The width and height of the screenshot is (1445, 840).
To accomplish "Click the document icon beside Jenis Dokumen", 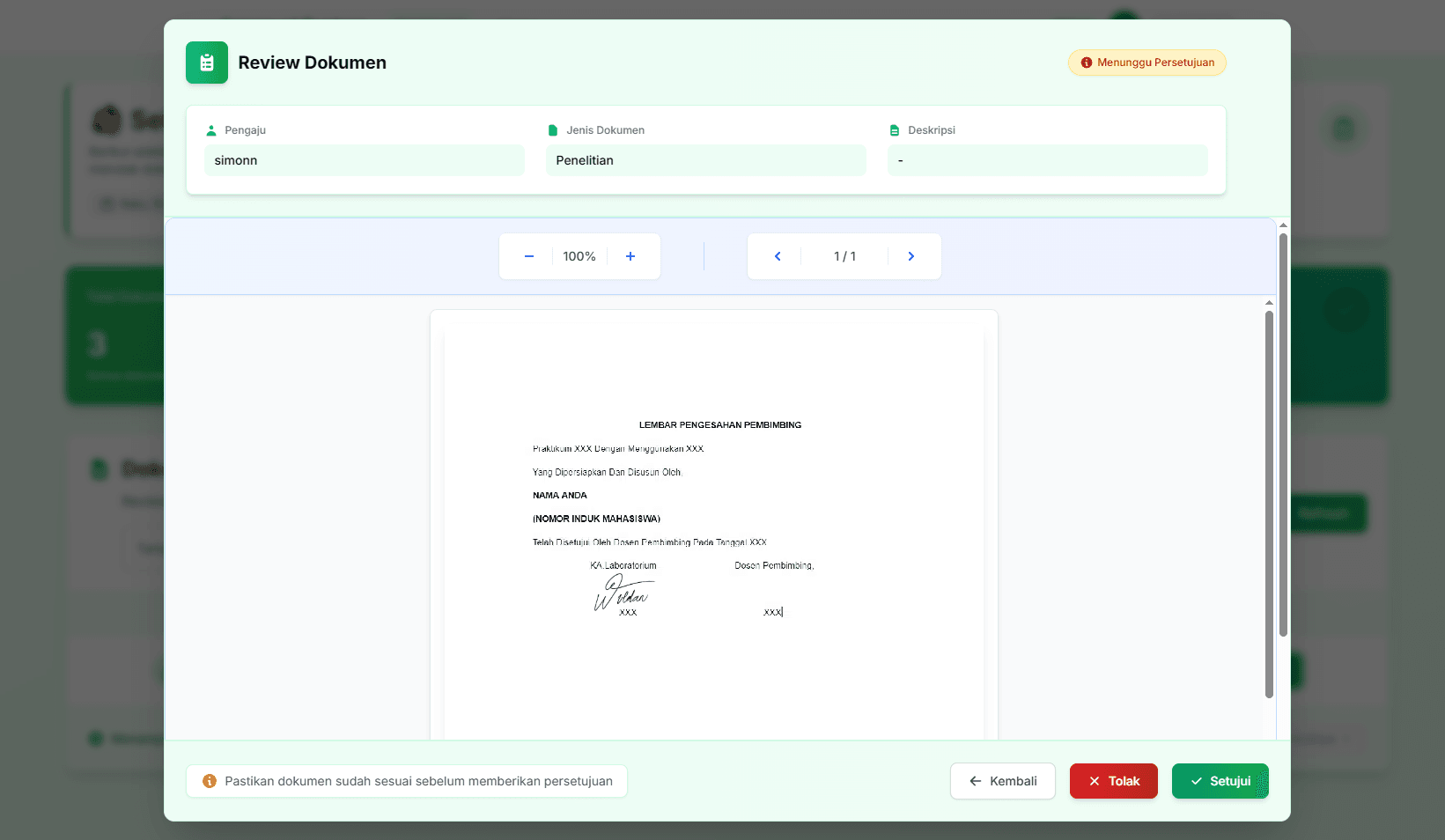I will tap(552, 129).
